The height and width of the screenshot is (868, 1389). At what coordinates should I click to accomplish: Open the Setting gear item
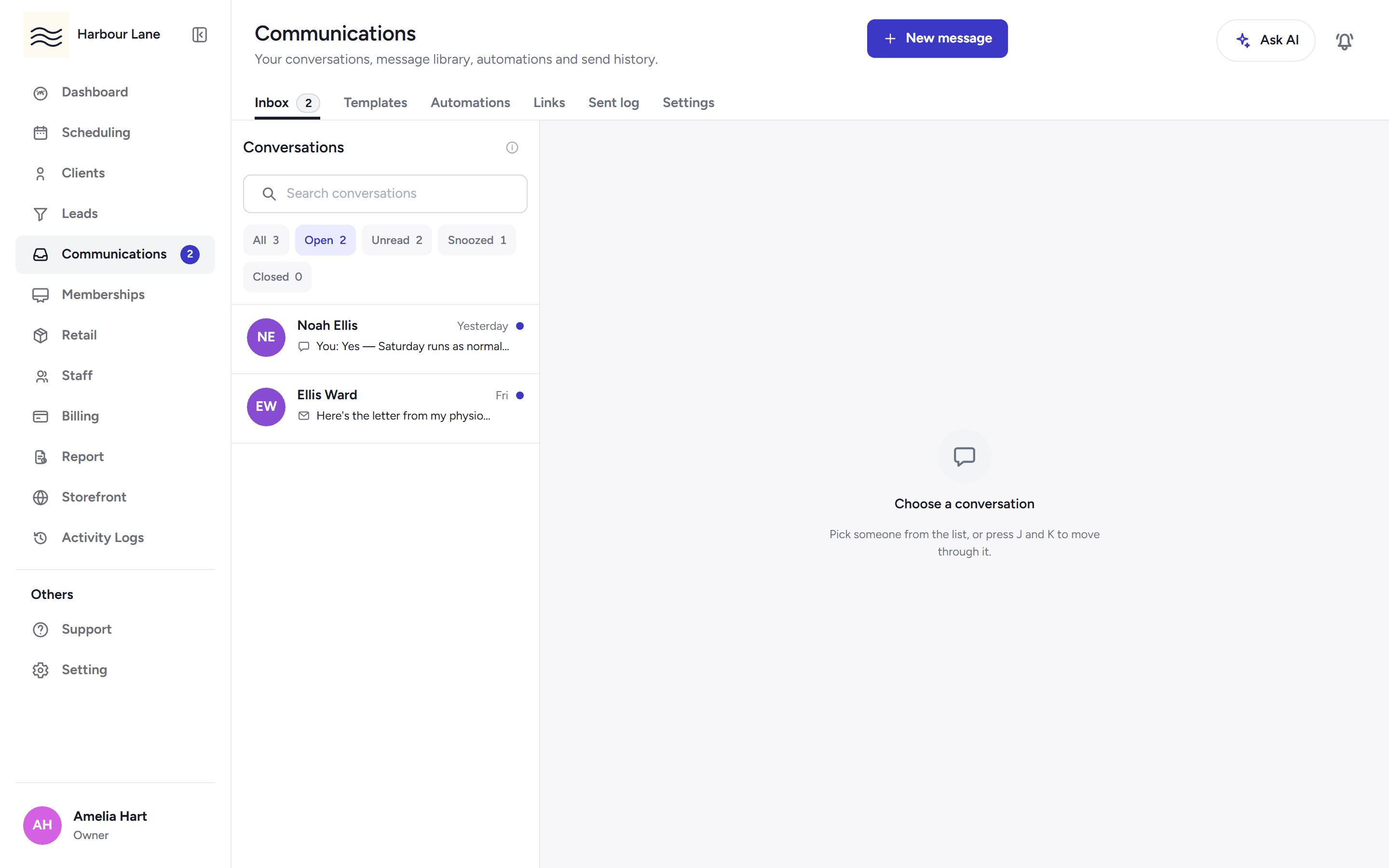[115, 670]
